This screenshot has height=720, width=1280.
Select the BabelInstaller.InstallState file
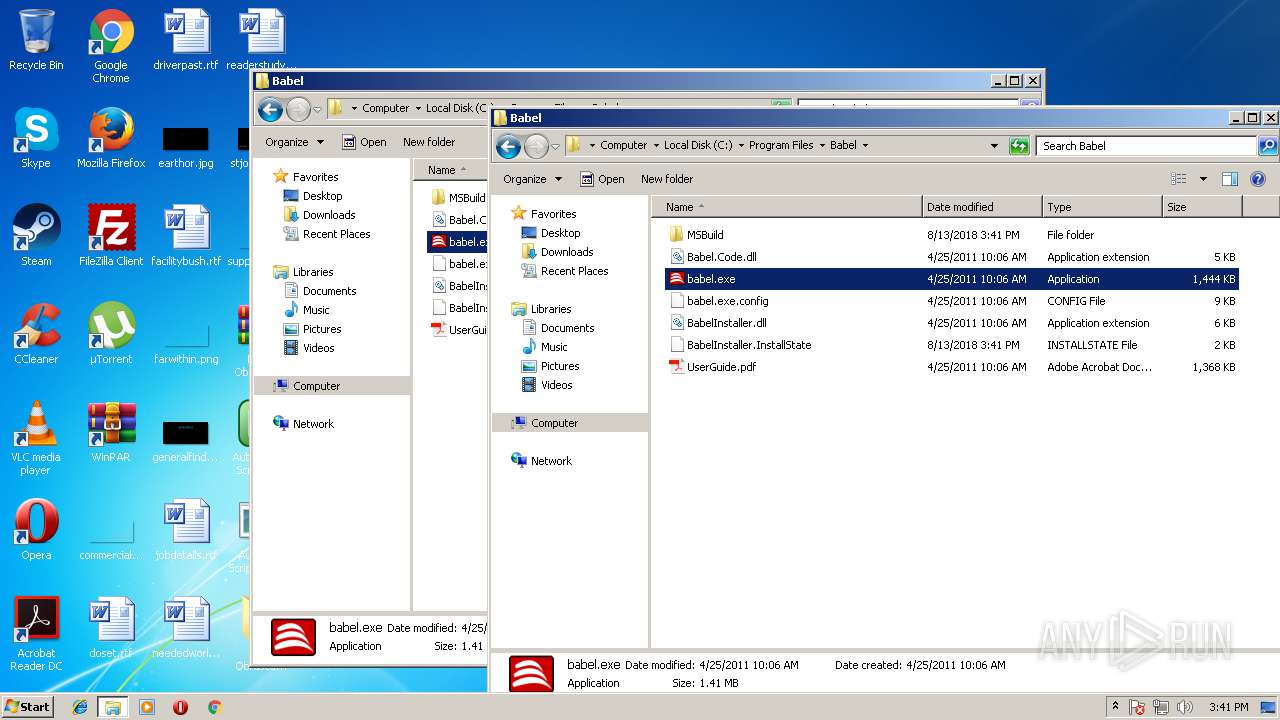951,345
